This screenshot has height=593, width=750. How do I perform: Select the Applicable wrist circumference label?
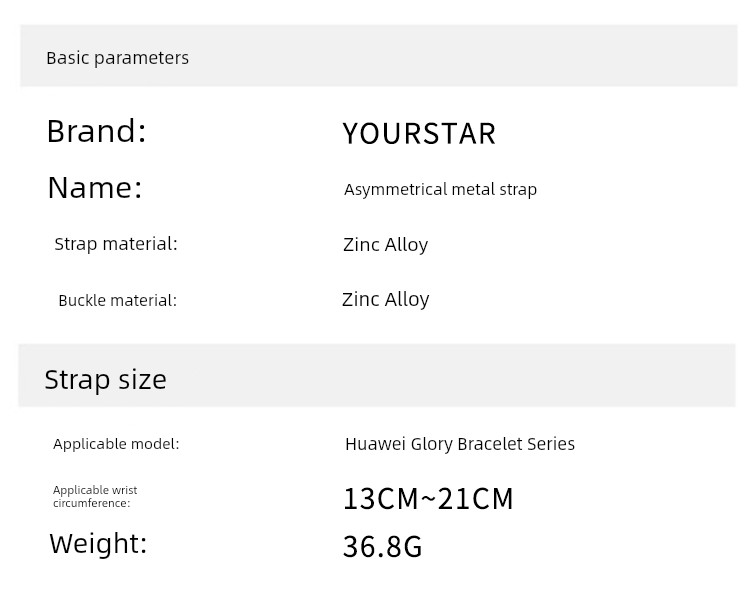(95, 496)
